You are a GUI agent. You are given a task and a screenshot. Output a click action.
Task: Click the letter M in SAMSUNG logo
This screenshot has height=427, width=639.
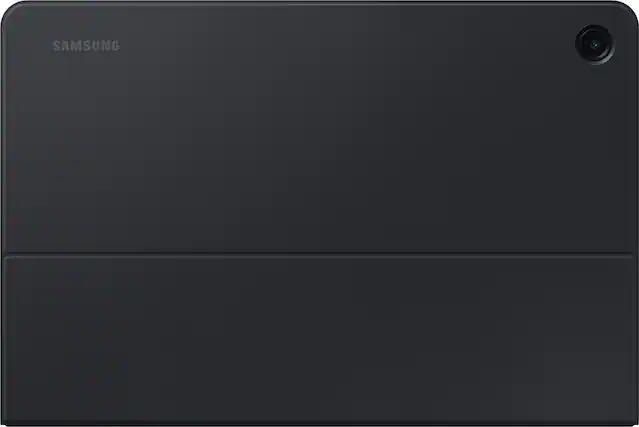pos(76,46)
